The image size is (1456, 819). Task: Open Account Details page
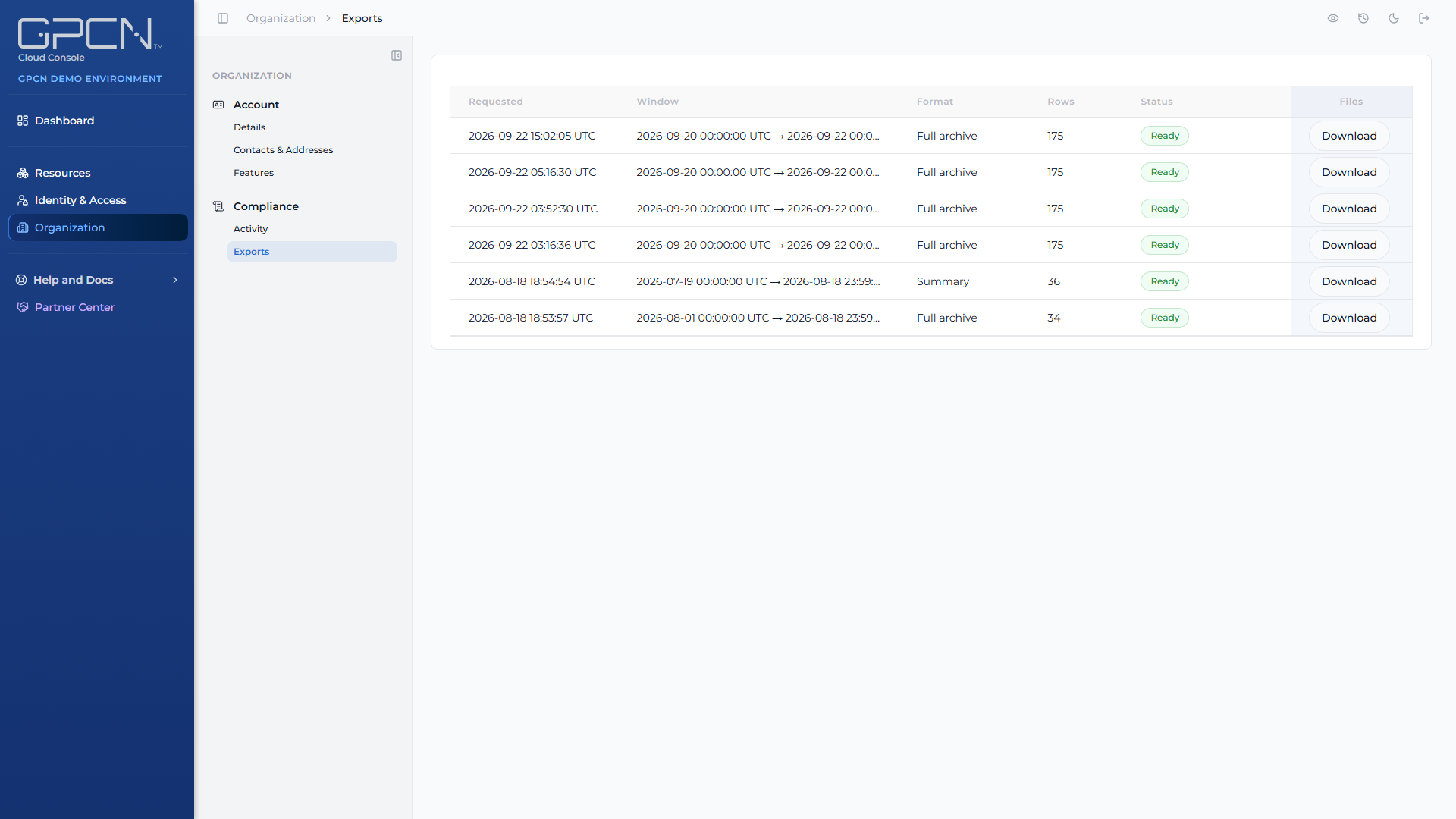(249, 127)
